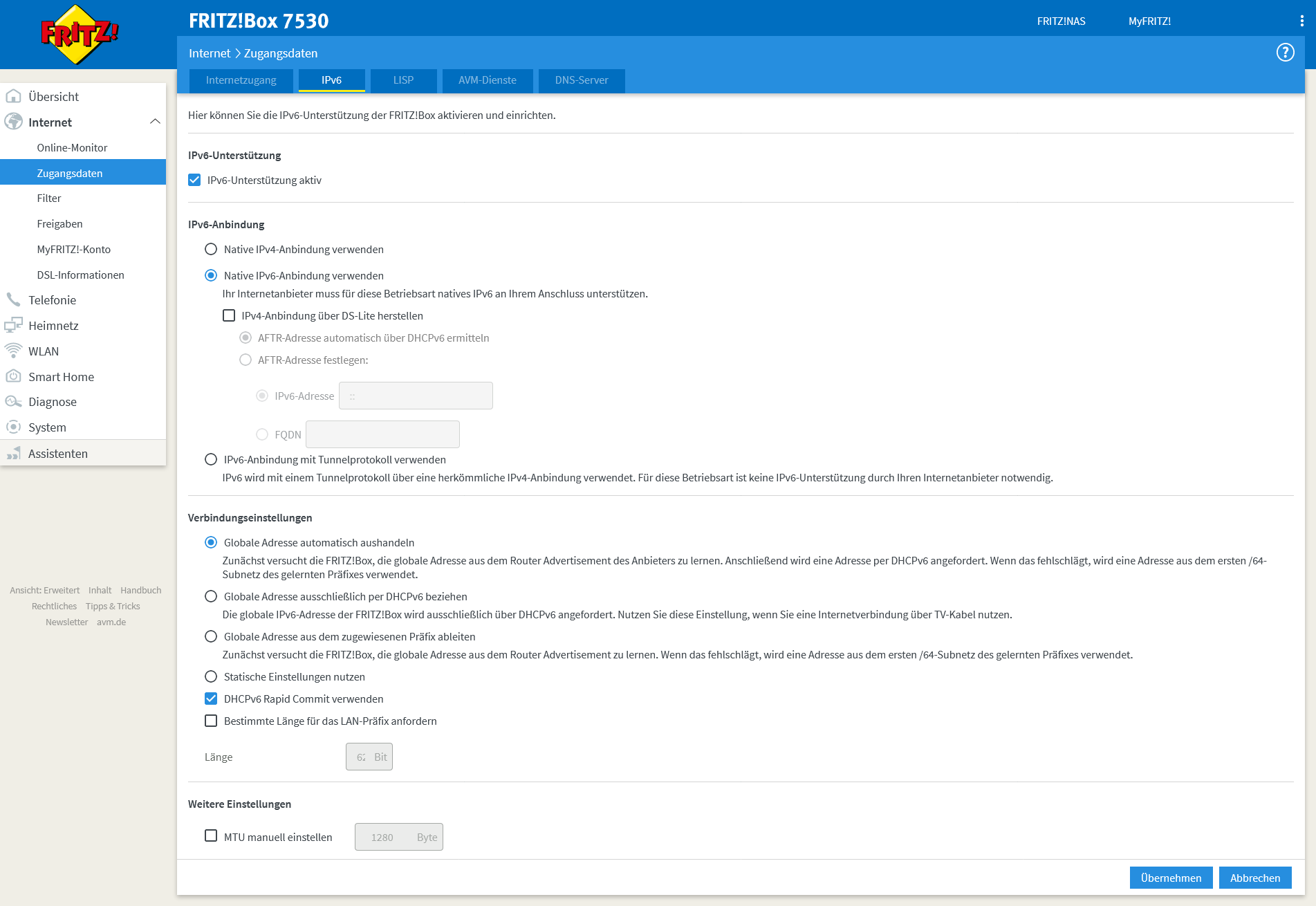The height and width of the screenshot is (906, 1316).
Task: Collapse the Internet menu chevron
Action: pyautogui.click(x=155, y=122)
